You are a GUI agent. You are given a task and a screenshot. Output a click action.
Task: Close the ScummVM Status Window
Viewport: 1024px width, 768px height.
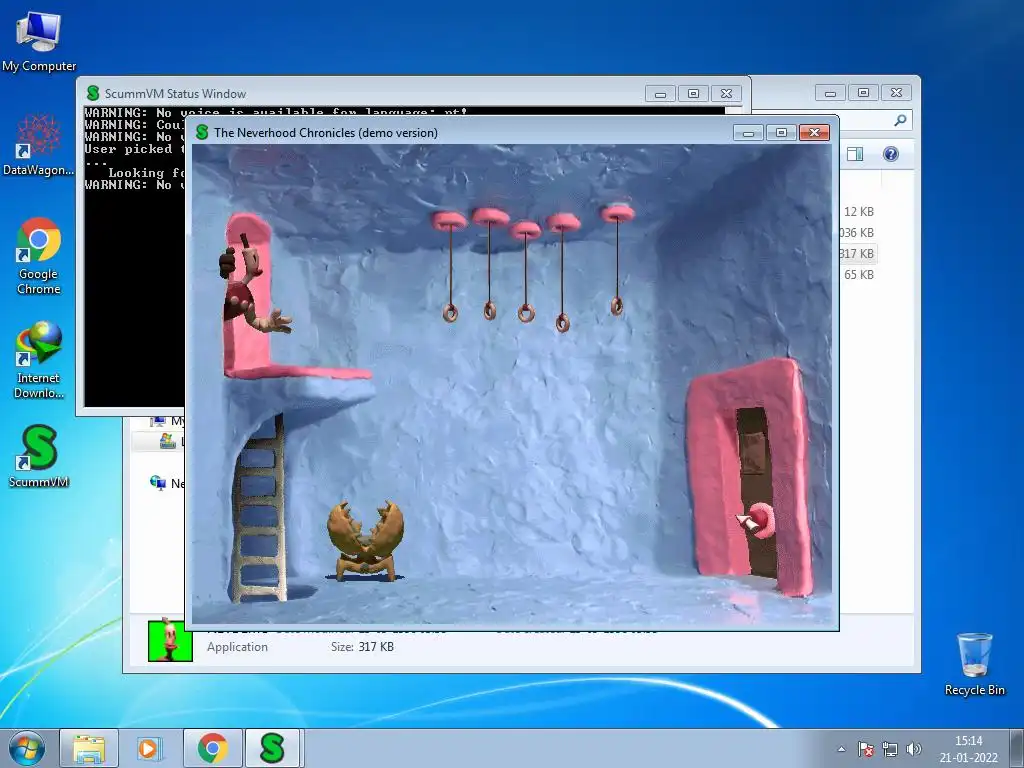(726, 93)
